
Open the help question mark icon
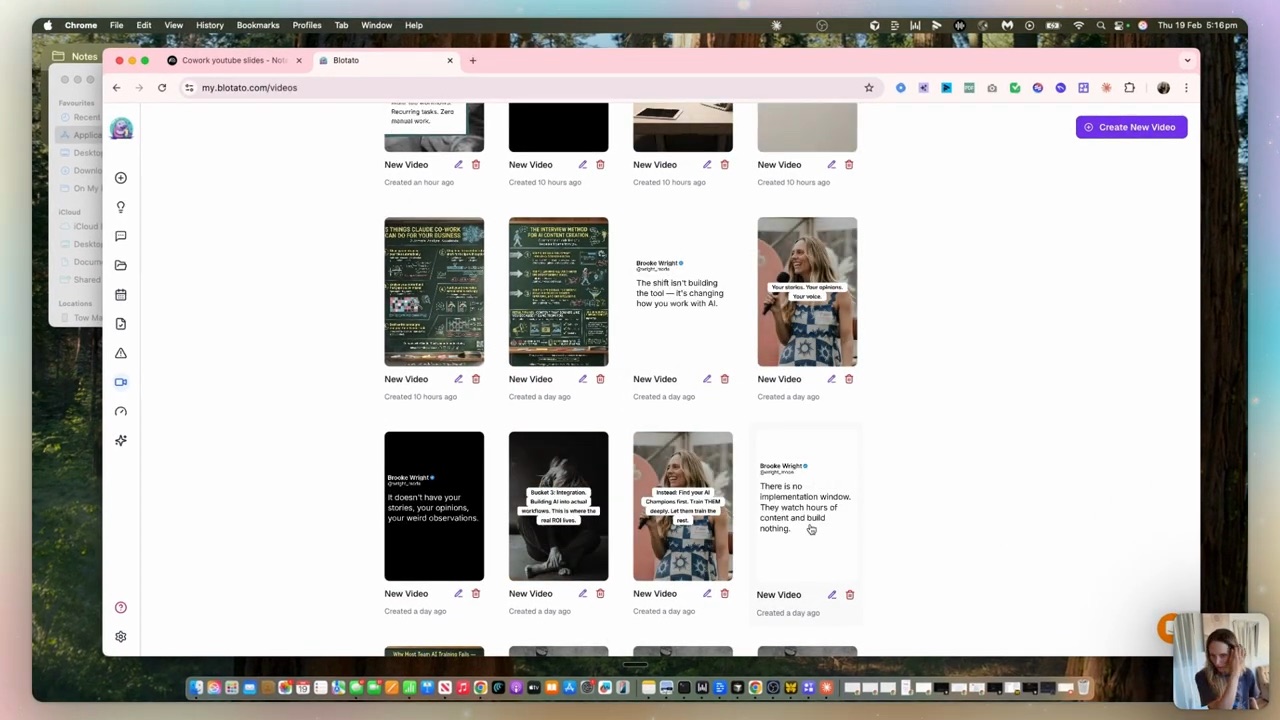click(121, 607)
